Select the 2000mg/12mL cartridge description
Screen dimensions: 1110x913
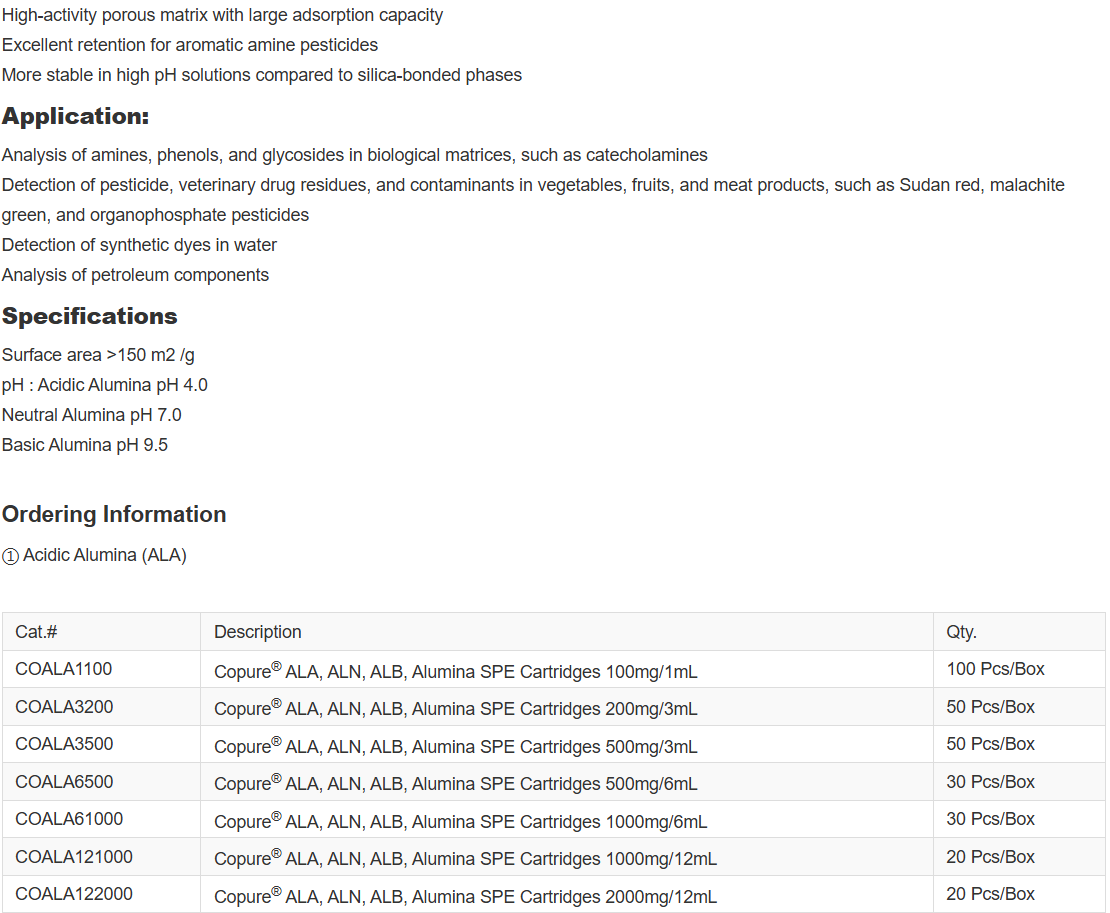point(465,896)
